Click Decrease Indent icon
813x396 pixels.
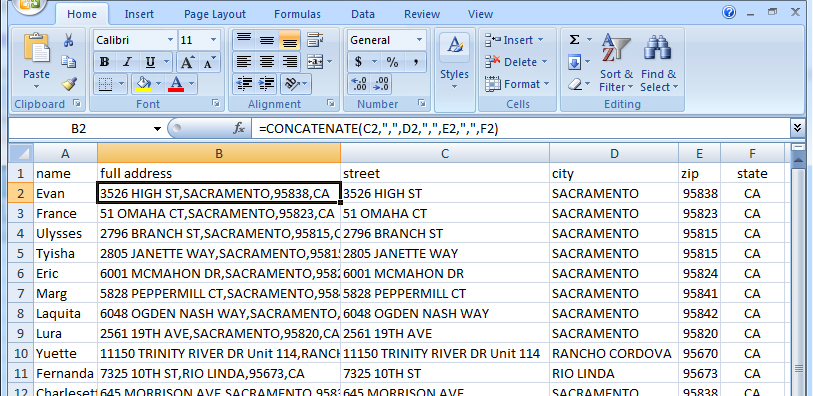point(244,83)
